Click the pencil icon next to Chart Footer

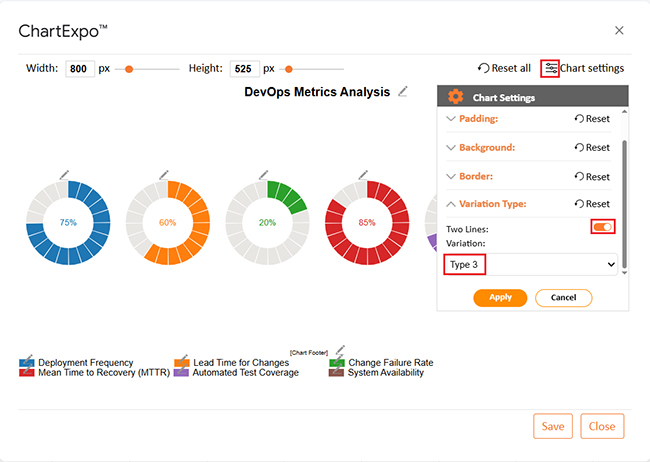pos(339,350)
